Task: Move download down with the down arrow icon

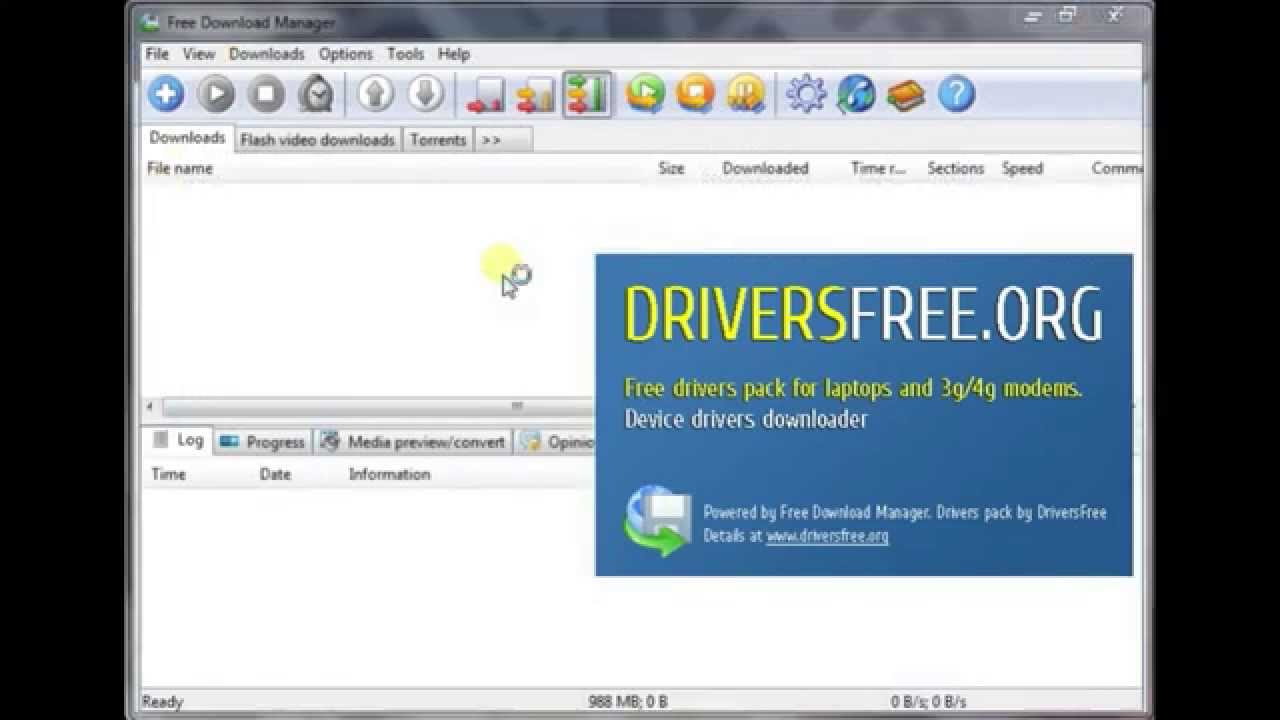Action: [x=426, y=95]
